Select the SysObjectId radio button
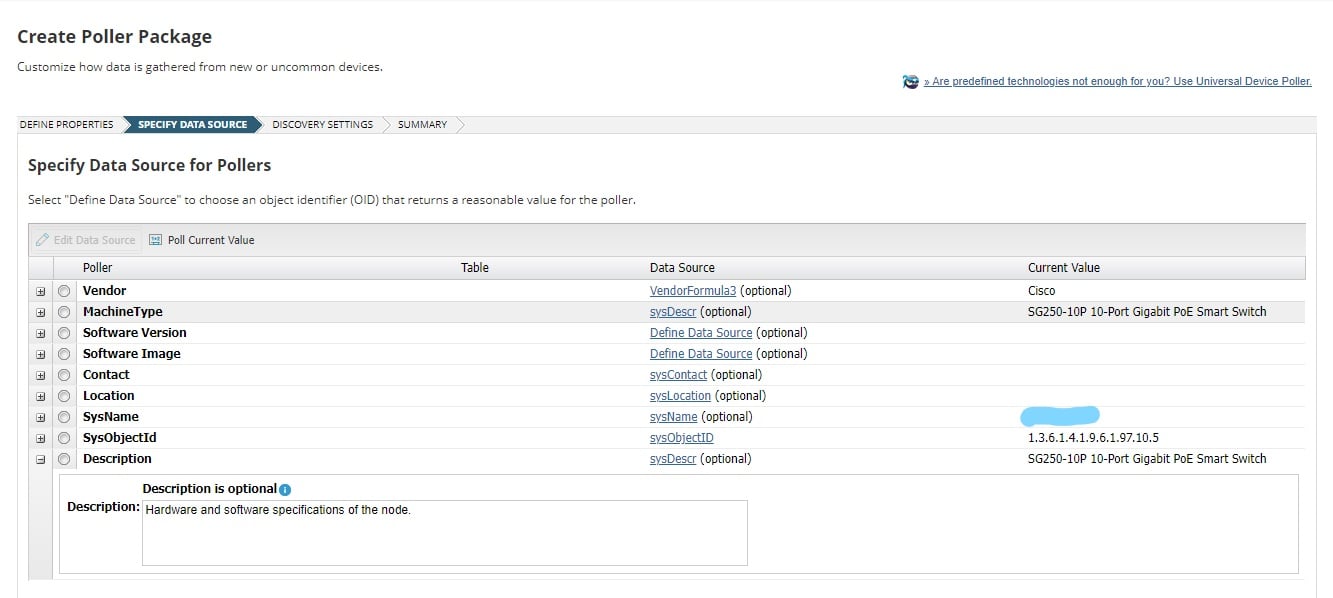The width and height of the screenshot is (1333, 598). (64, 438)
